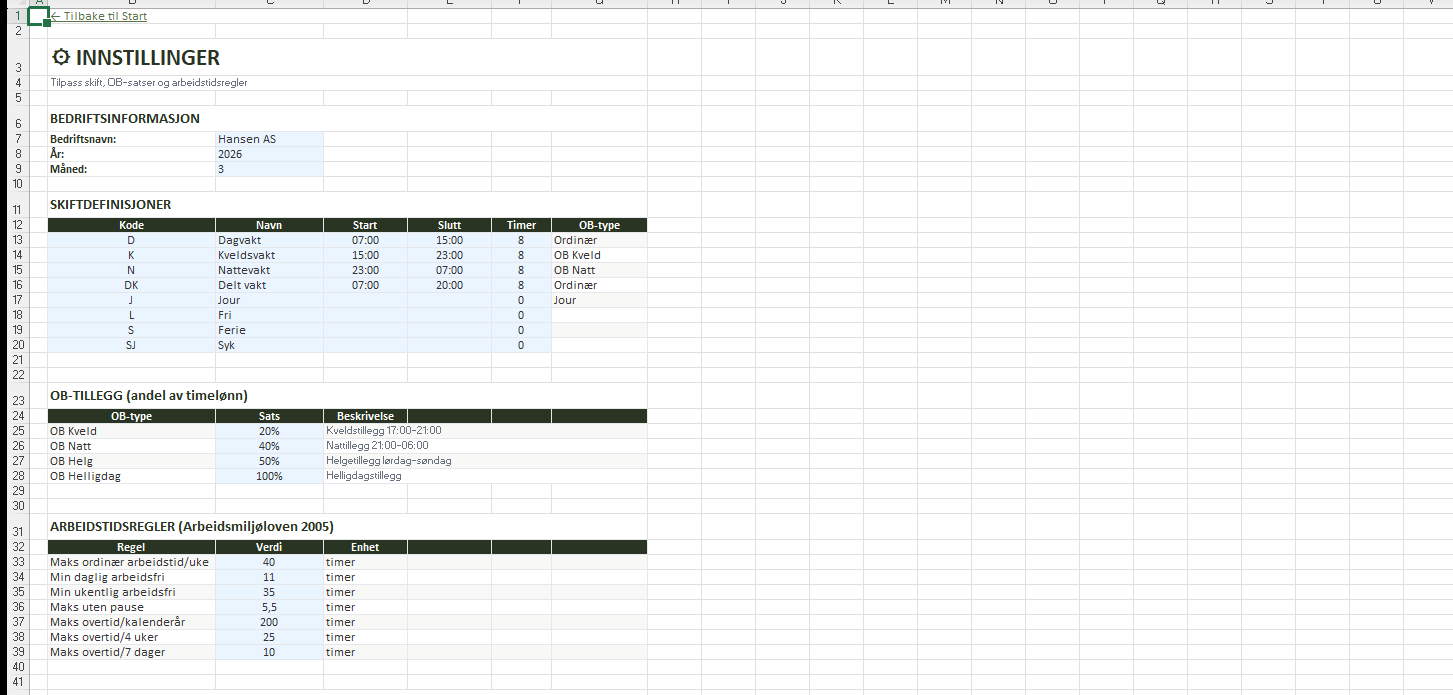Viewport: 1453px width, 695px height.
Task: Click the Nattevakt shift name cell
Action: [x=268, y=270]
